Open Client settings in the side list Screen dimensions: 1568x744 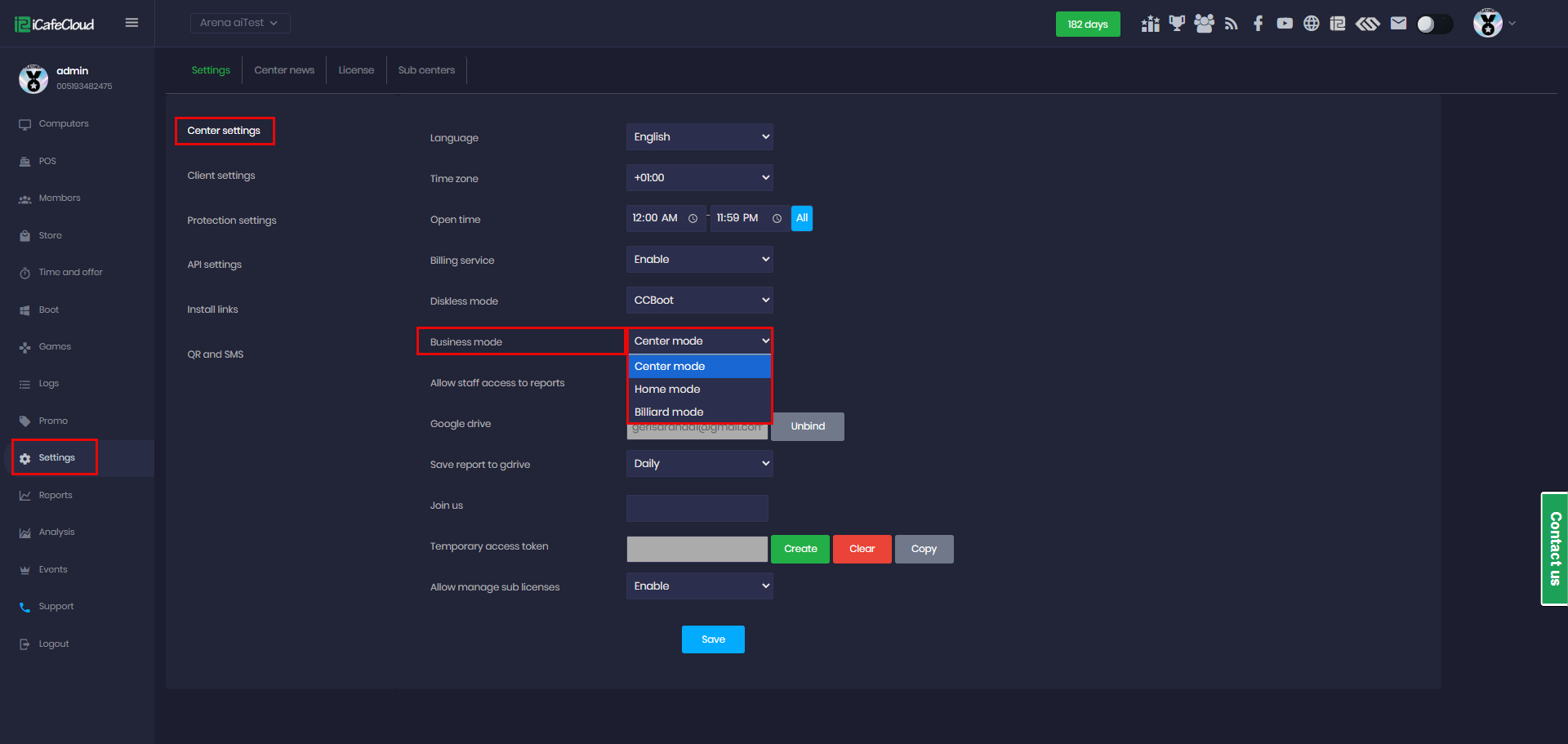coord(221,176)
